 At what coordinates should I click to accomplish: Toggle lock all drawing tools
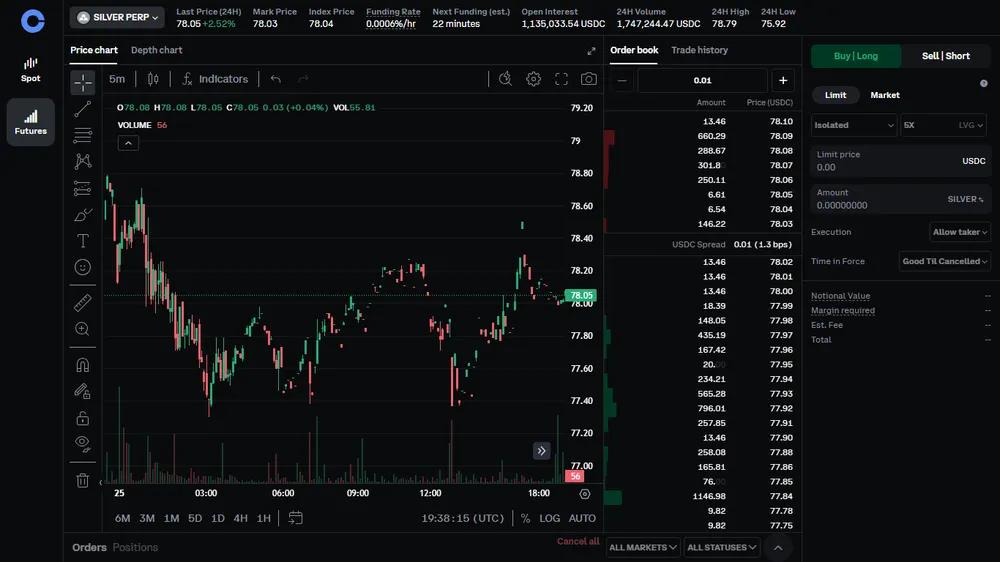(83, 418)
